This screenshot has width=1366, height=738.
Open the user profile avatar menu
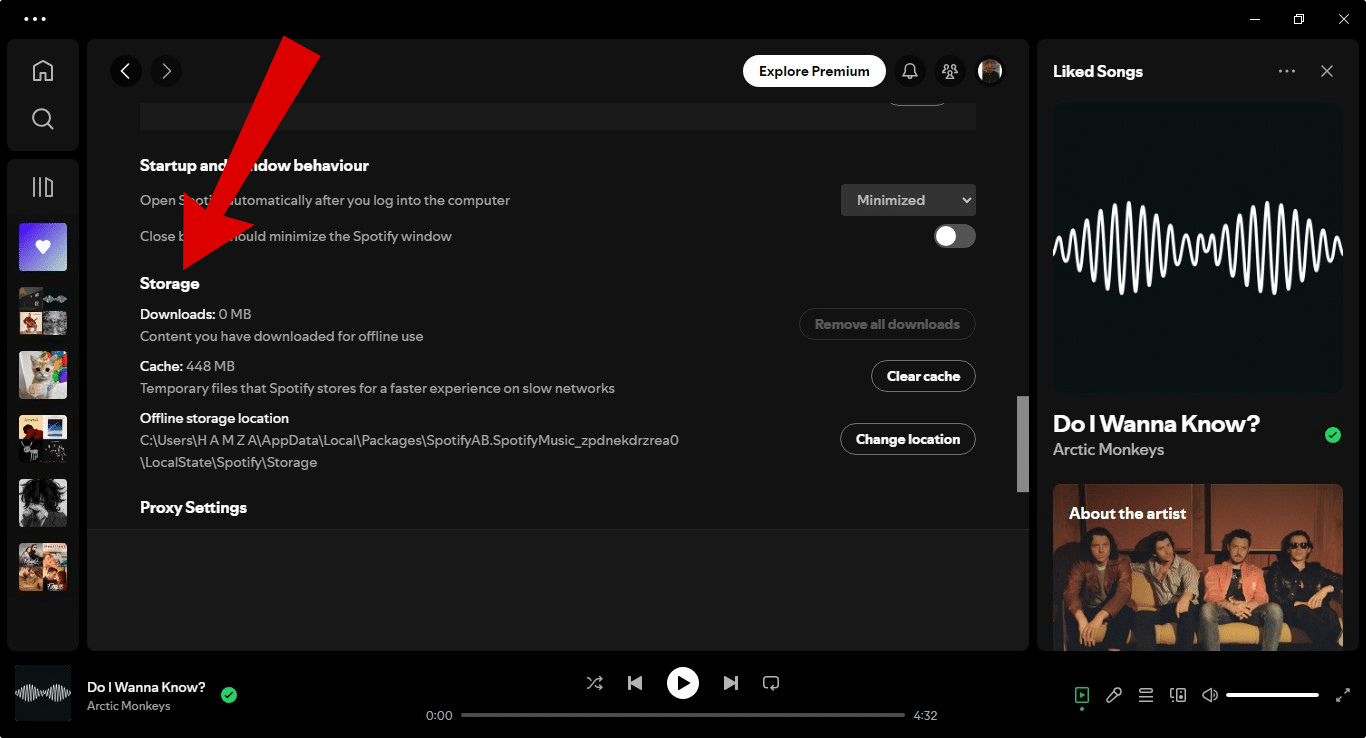[990, 71]
